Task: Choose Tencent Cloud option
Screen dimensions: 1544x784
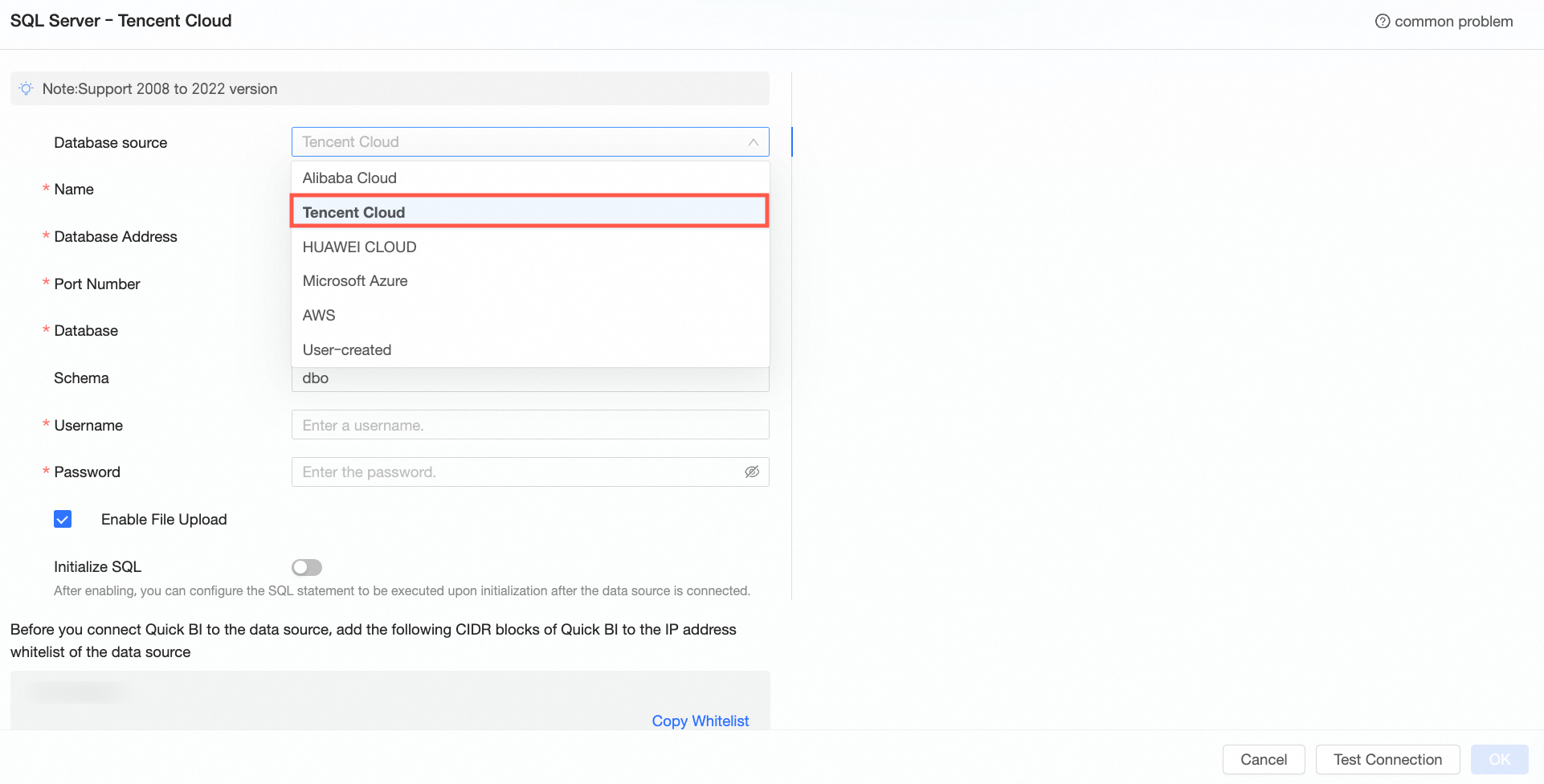Action: (530, 212)
